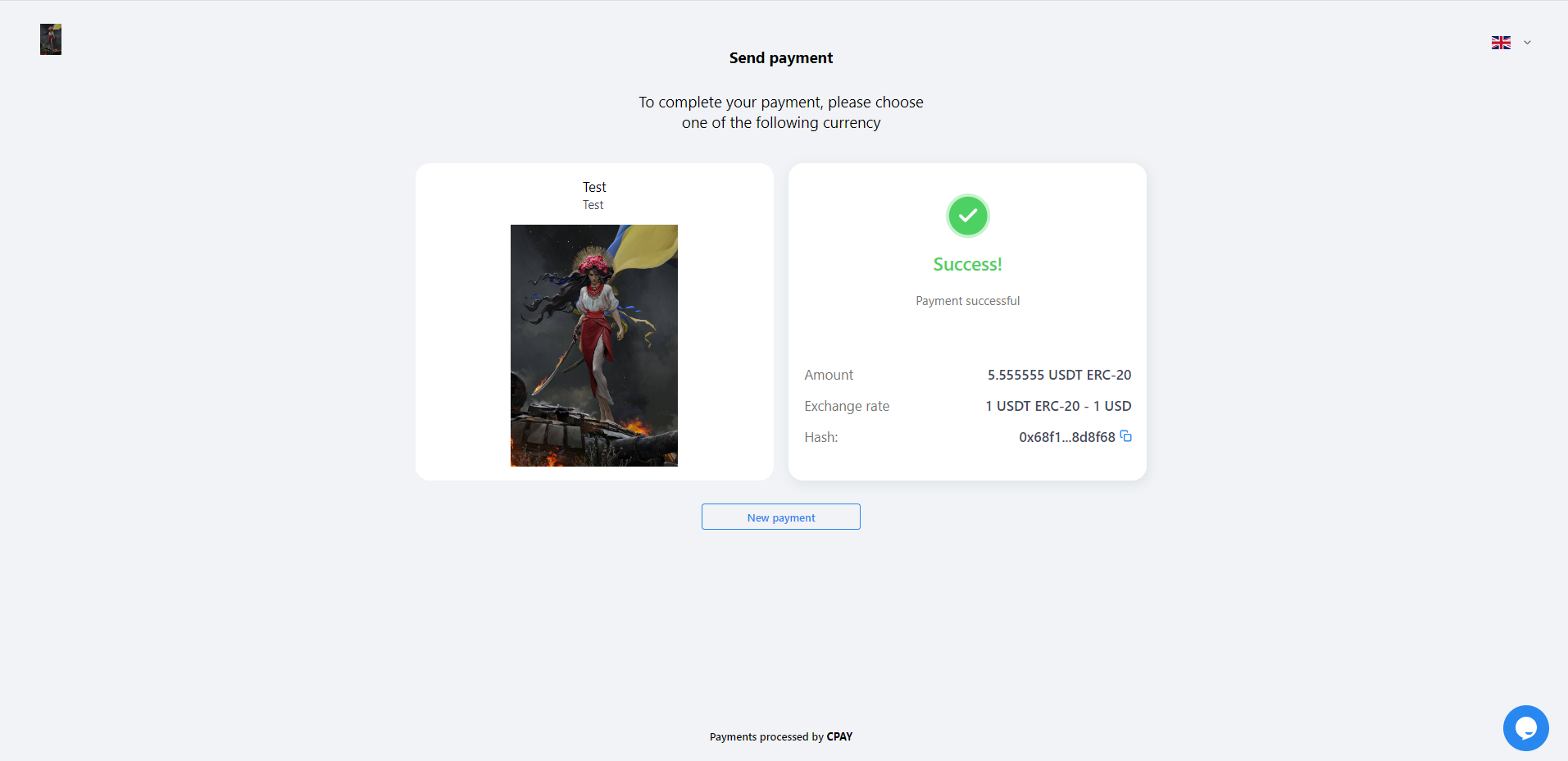The width and height of the screenshot is (1568, 761).
Task: Click the Send payment heading
Action: (x=781, y=58)
